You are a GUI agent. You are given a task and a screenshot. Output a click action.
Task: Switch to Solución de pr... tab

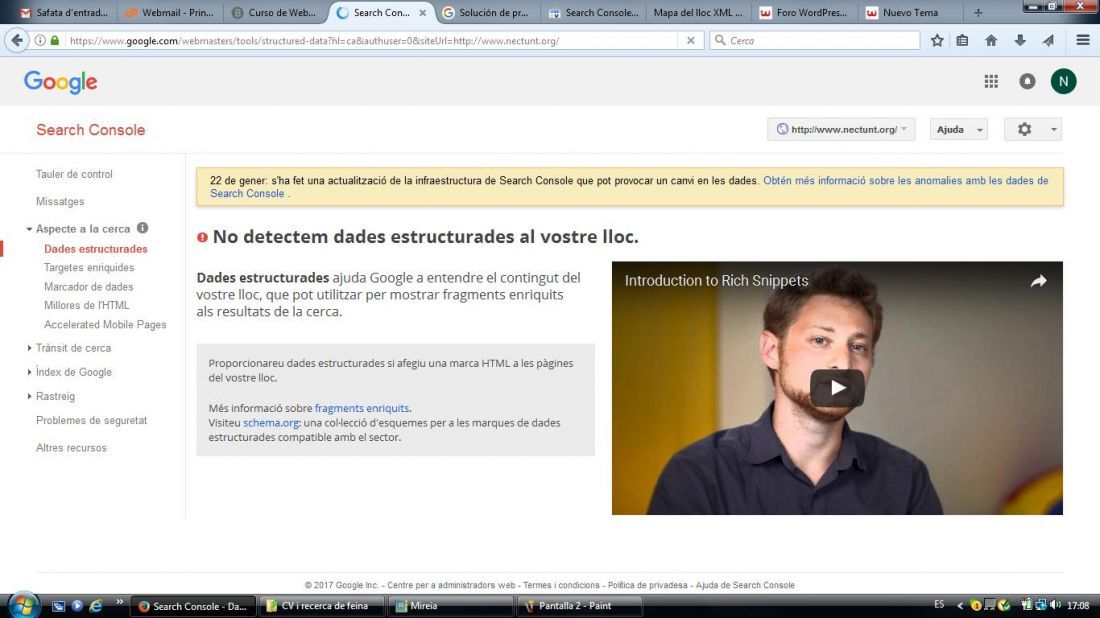pyautogui.click(x=487, y=13)
